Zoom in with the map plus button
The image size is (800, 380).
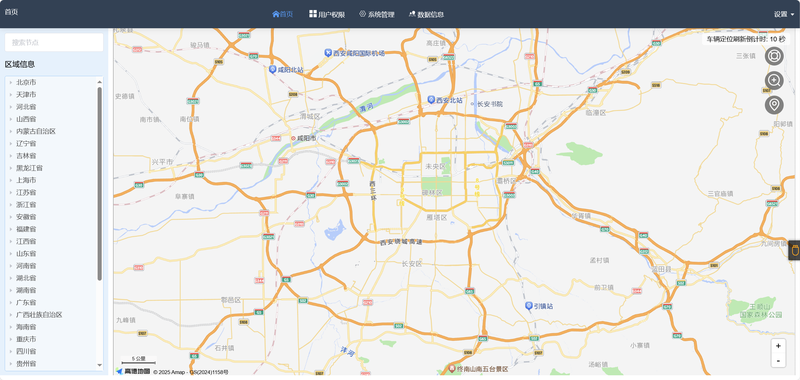778,346
